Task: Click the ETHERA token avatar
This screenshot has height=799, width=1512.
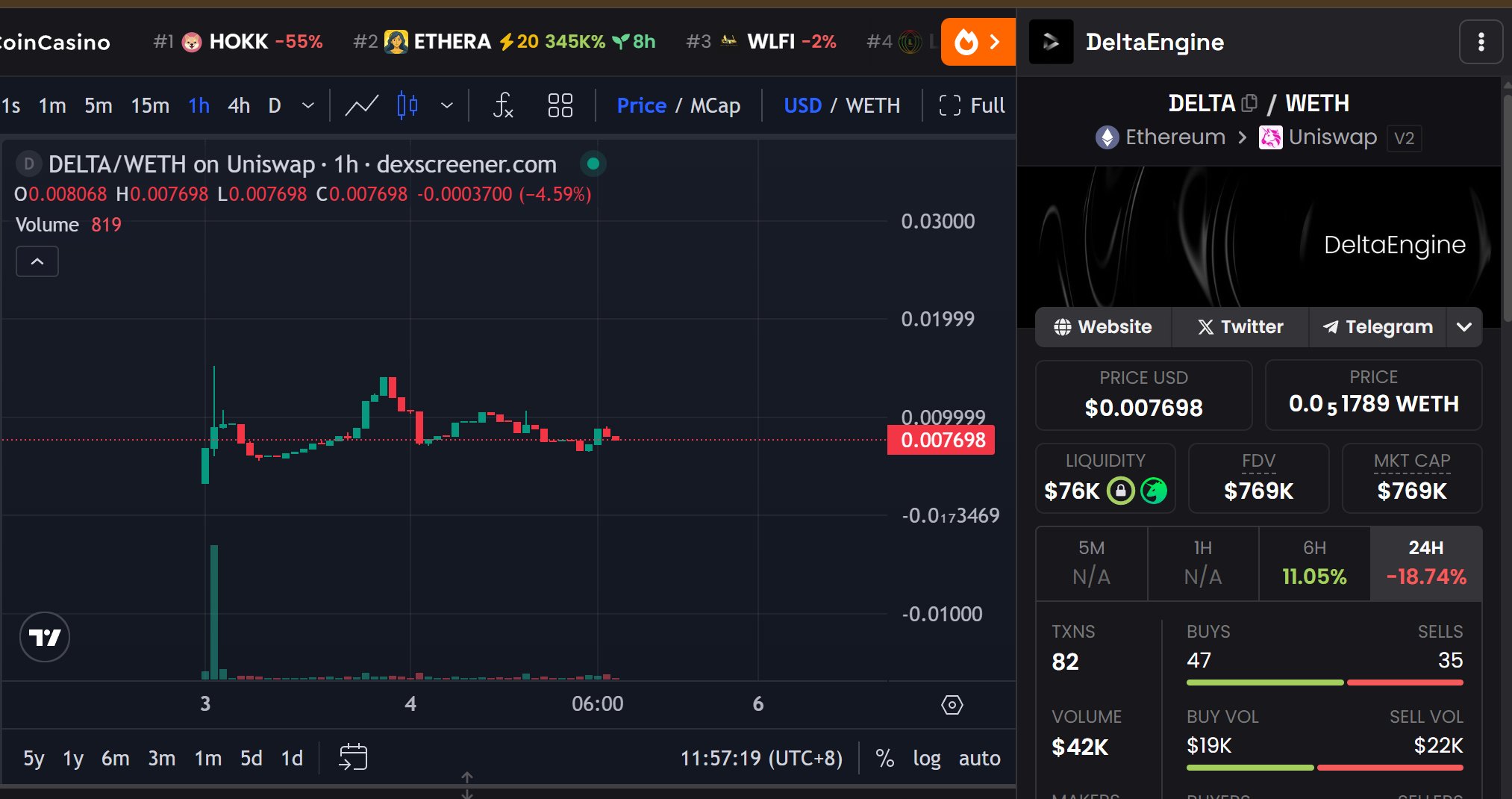Action: [396, 41]
